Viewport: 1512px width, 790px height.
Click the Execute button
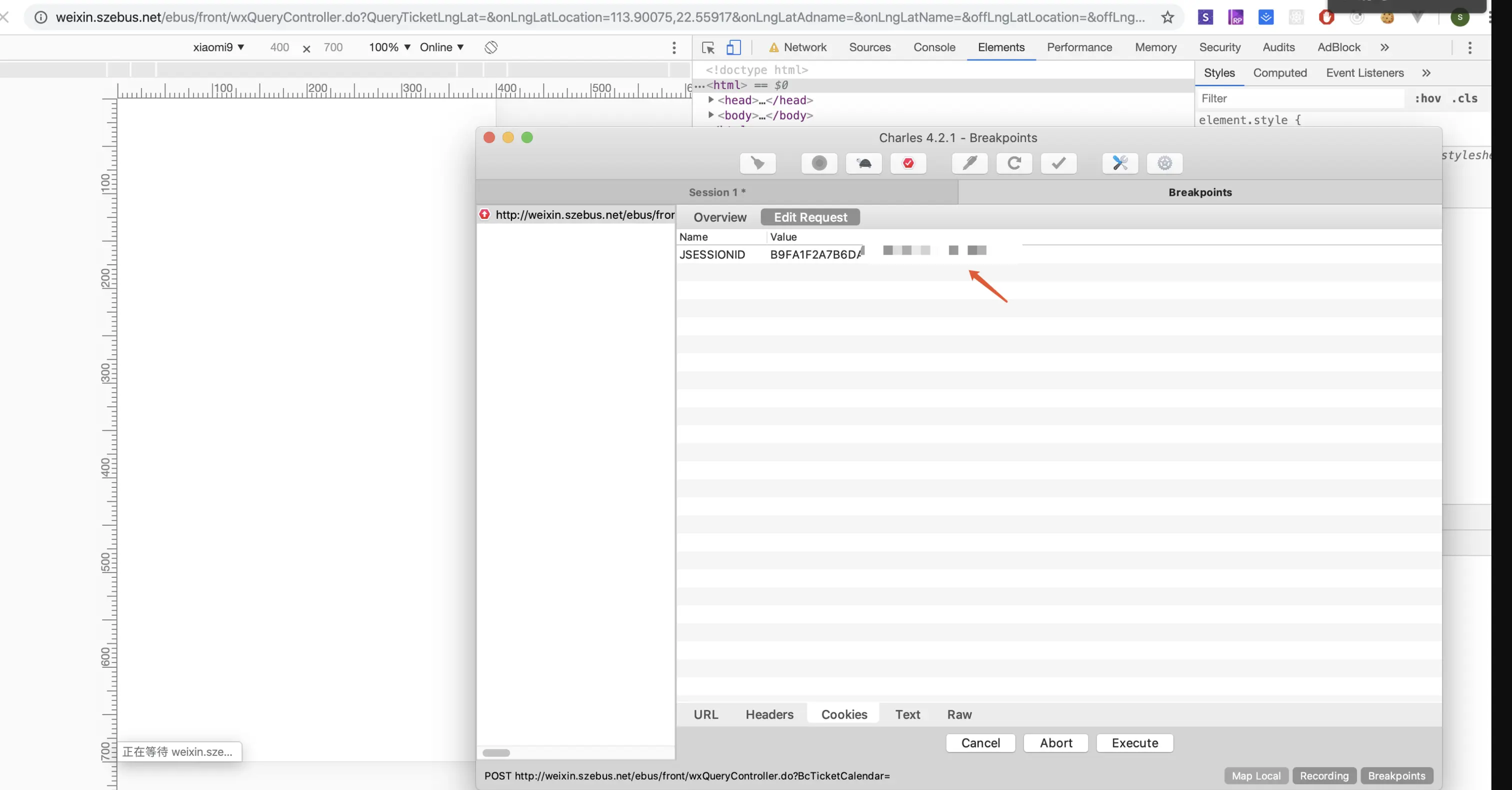pos(1134,742)
